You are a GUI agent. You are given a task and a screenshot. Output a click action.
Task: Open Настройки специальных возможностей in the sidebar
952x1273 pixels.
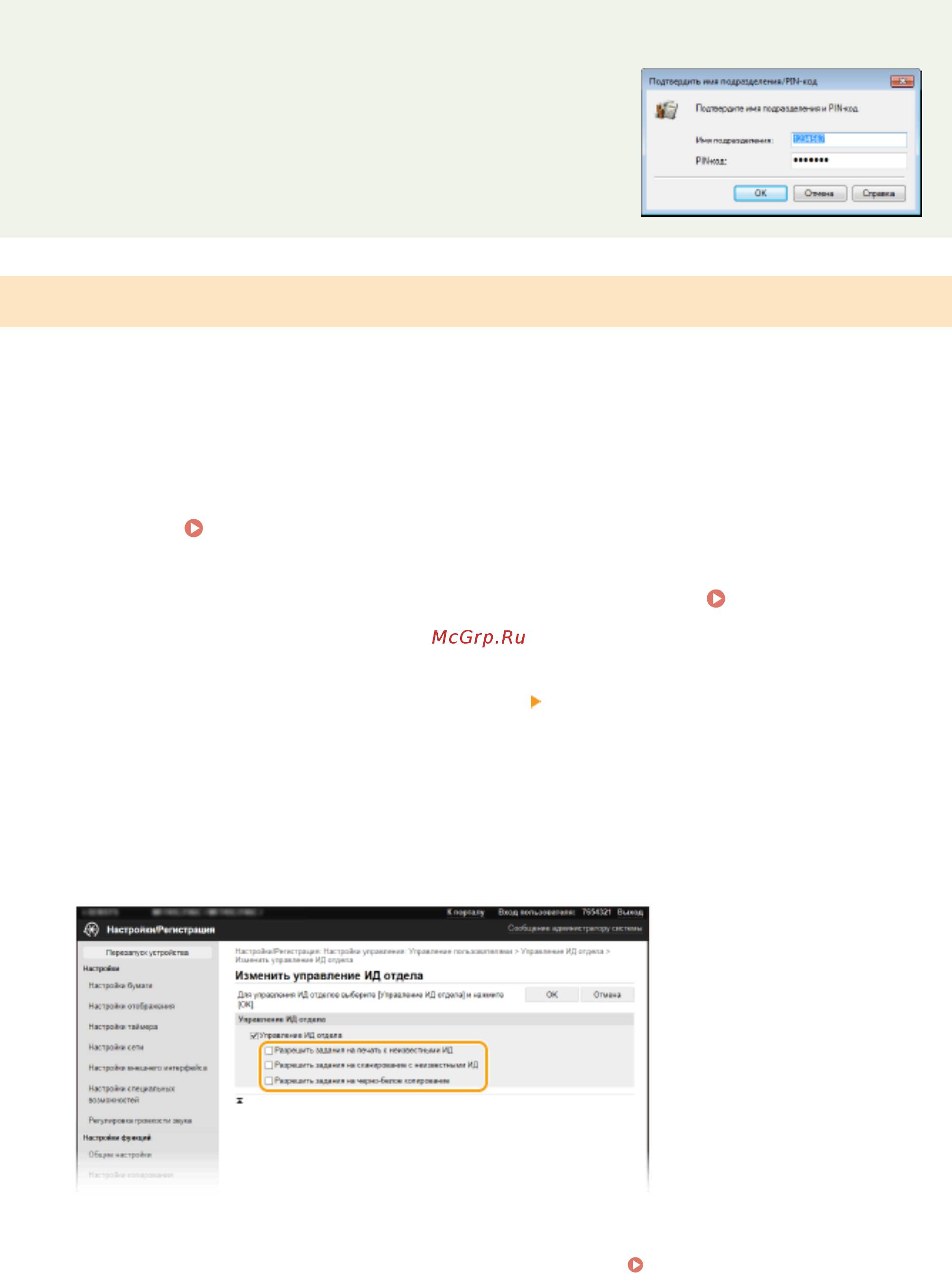(131, 1094)
